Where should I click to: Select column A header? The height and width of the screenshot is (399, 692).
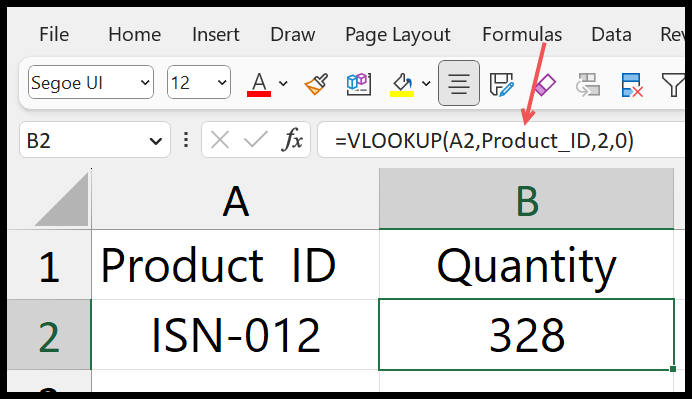(235, 199)
